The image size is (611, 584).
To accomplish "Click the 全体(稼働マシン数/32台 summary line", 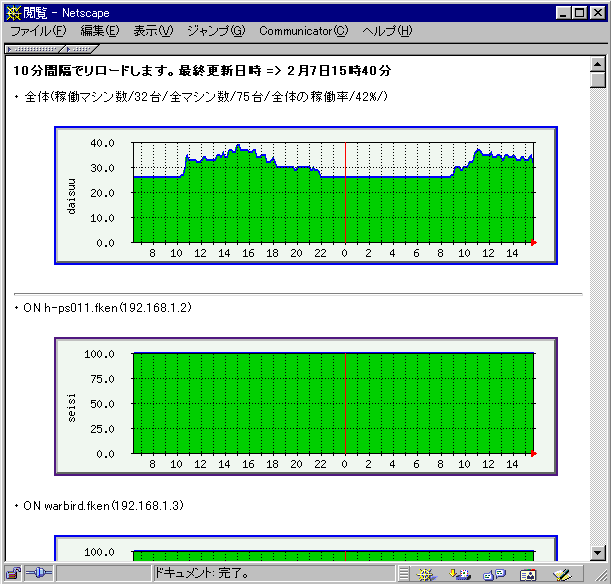I will 206,97.
